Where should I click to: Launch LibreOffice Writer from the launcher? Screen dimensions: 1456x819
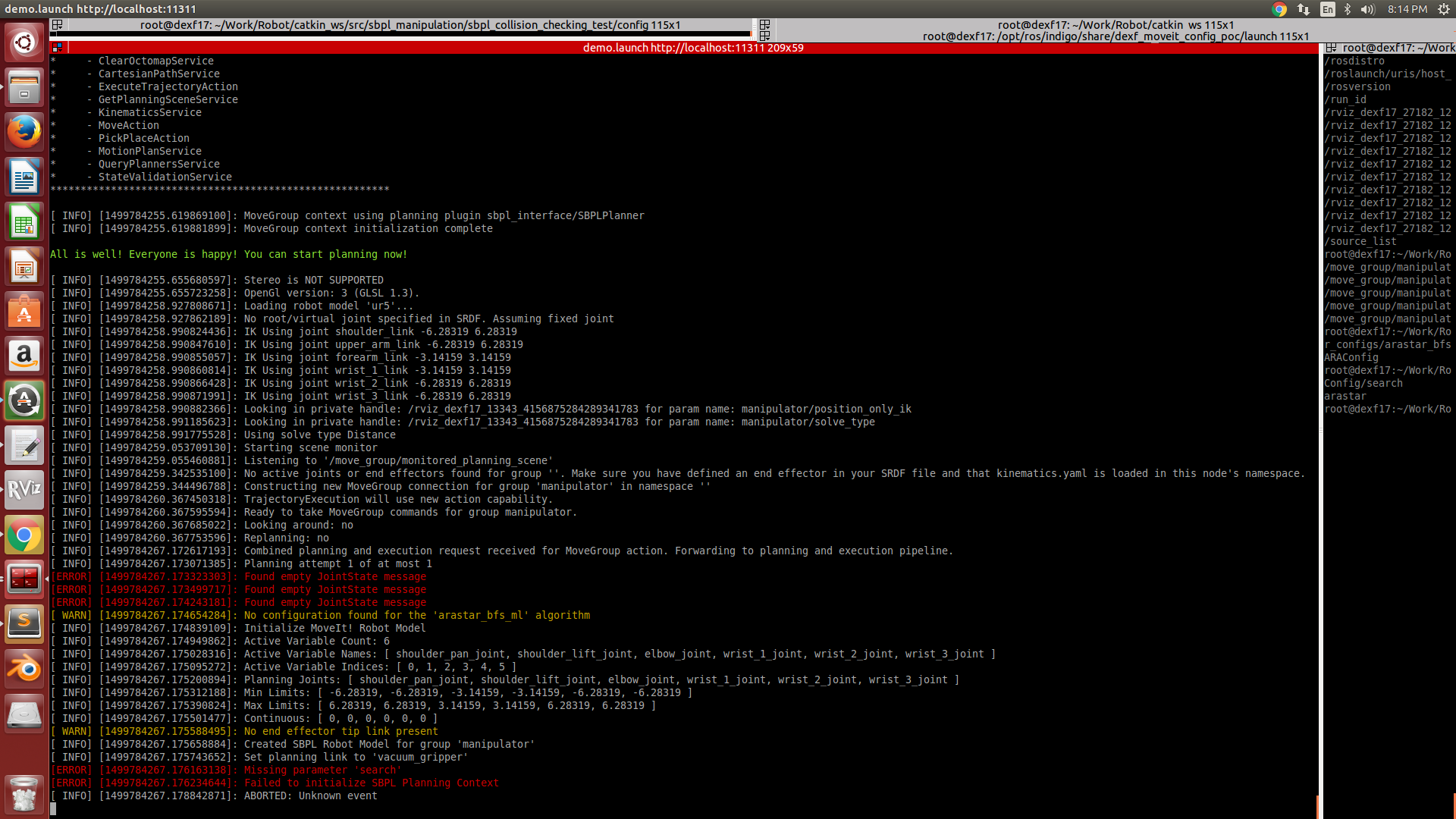pos(25,176)
